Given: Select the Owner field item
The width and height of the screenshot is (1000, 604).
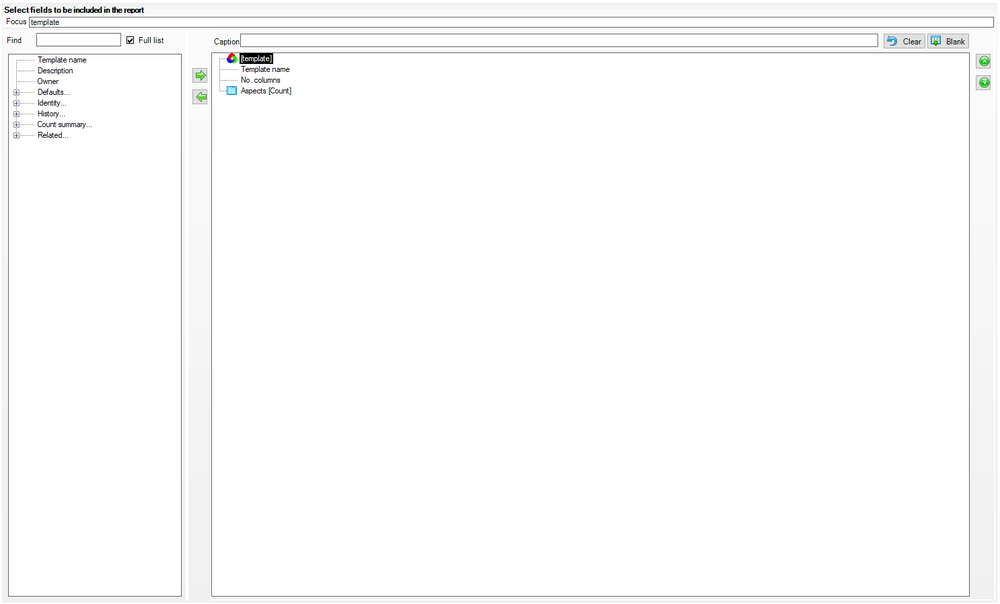Looking at the screenshot, I should (x=48, y=82).
